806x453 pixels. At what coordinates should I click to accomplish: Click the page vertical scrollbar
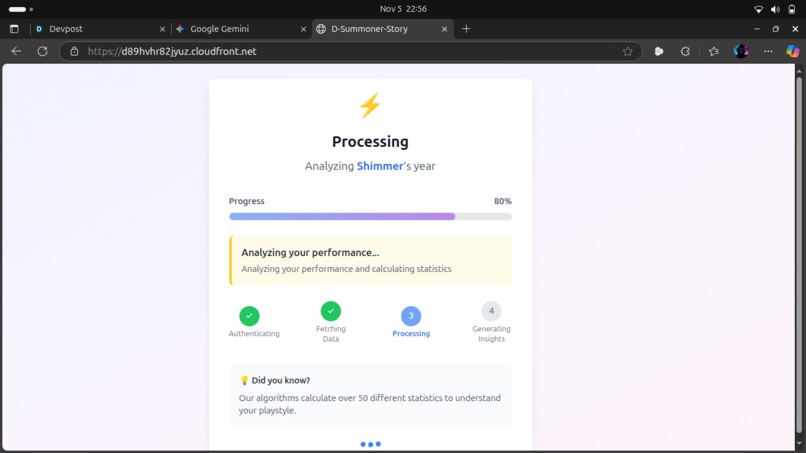(x=799, y=257)
